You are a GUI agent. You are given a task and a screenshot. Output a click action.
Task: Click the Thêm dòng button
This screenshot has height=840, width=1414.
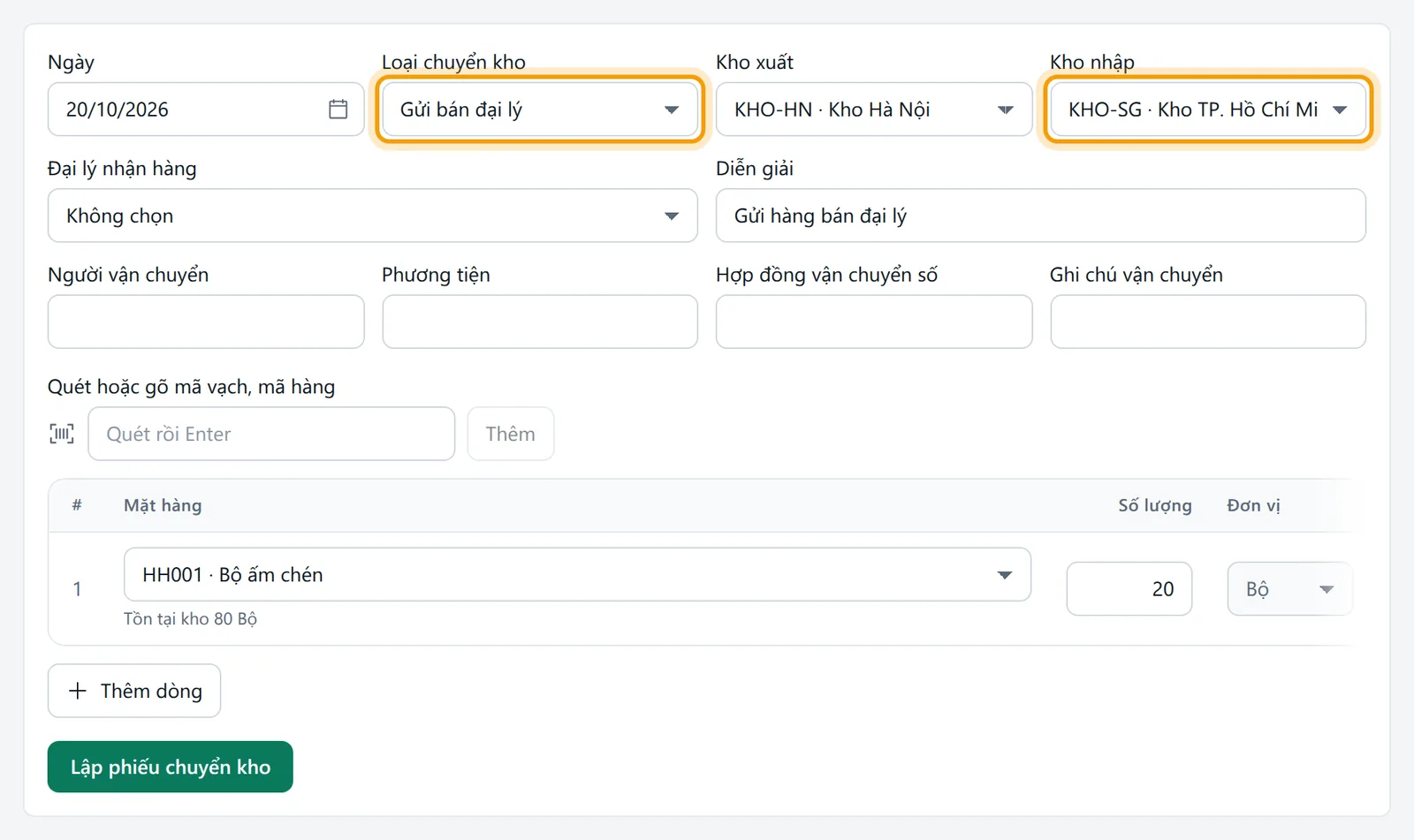pyautogui.click(x=134, y=691)
